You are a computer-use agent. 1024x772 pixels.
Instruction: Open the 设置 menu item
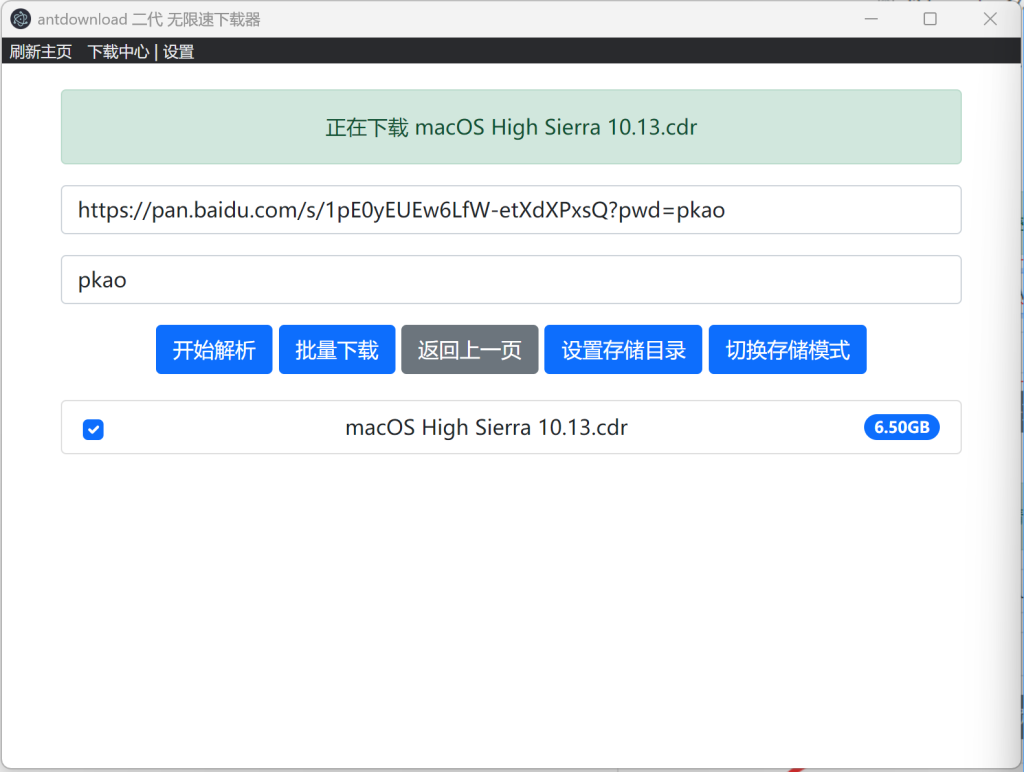178,52
